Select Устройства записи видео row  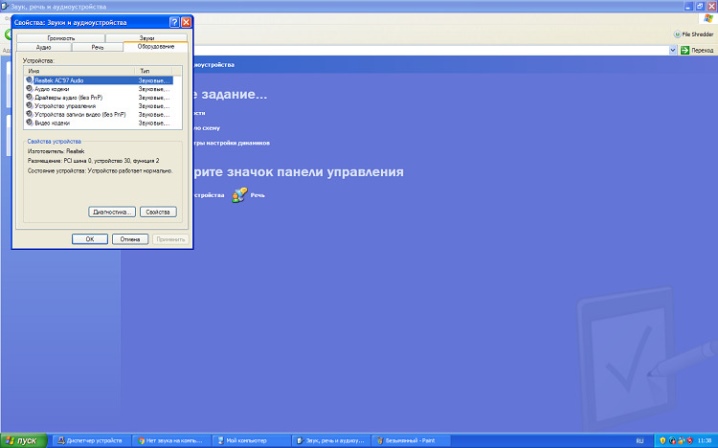(x=99, y=115)
